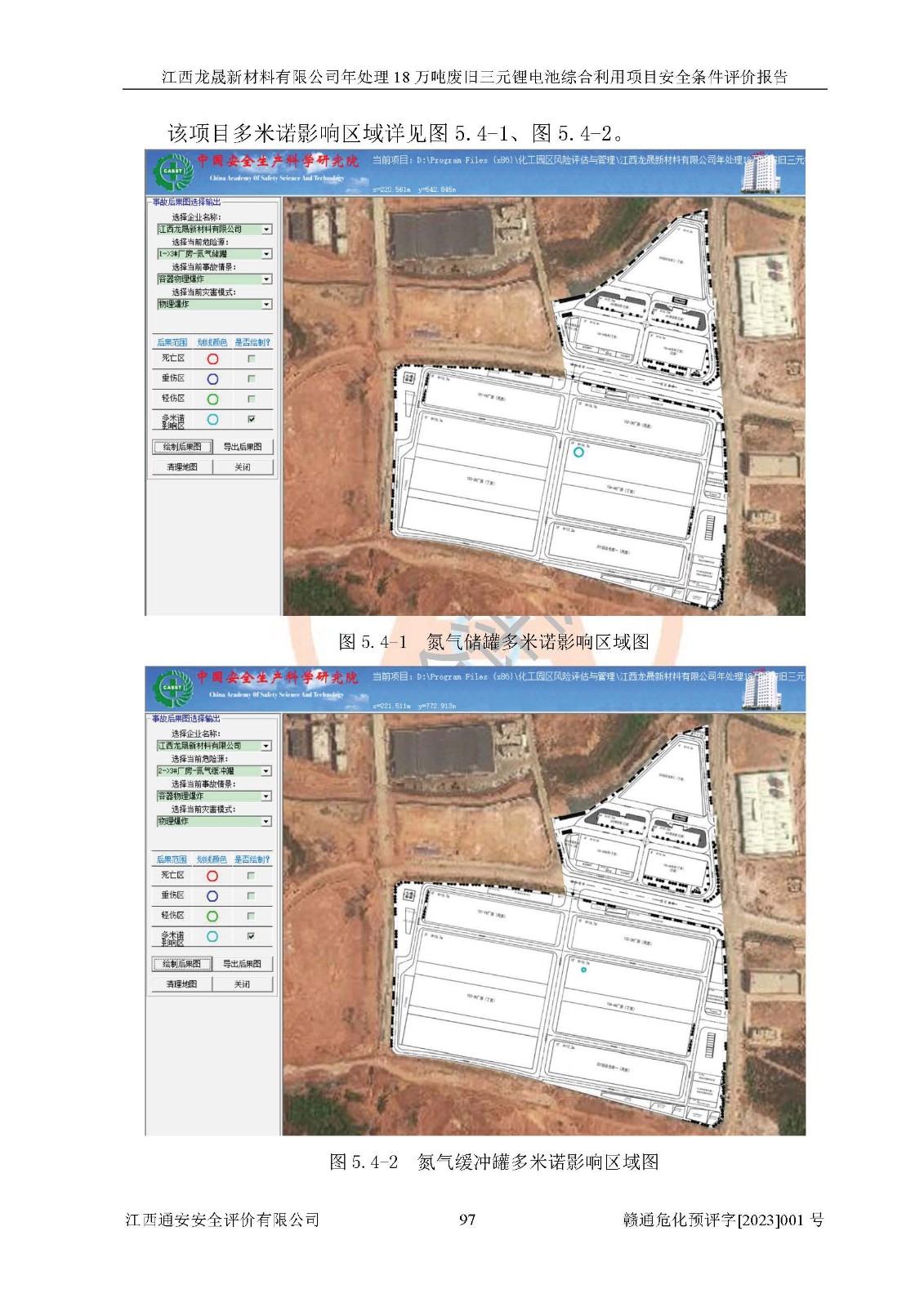Click the CASST logo in Figure 5.4-2 window
This screenshot has width=924, height=1307.
(x=172, y=688)
